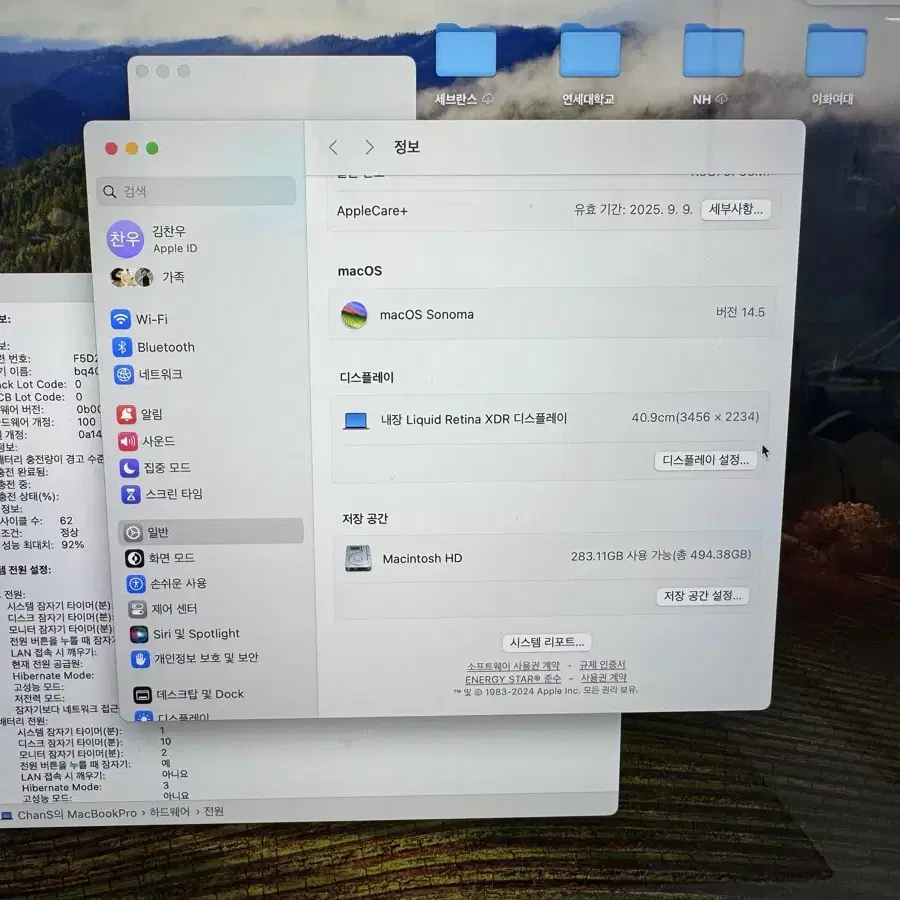Click 전원 in System Information path bar
Screen dimensions: 900x900
pos(214,811)
